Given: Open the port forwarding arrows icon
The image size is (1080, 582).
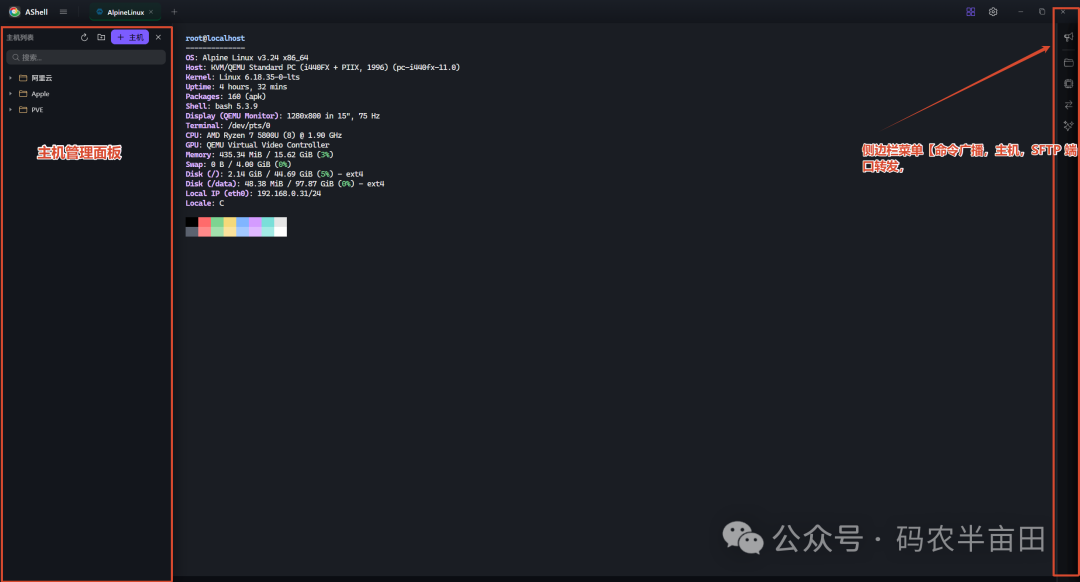Looking at the screenshot, I should coord(1068,105).
